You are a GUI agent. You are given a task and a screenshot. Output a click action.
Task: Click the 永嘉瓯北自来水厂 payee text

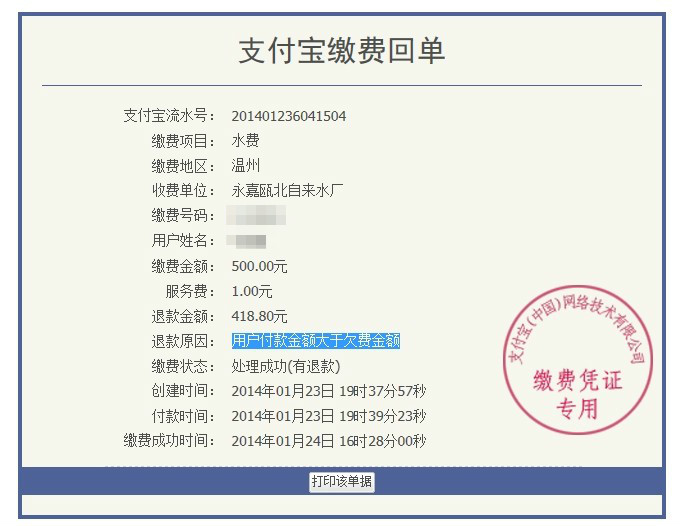tap(287, 190)
